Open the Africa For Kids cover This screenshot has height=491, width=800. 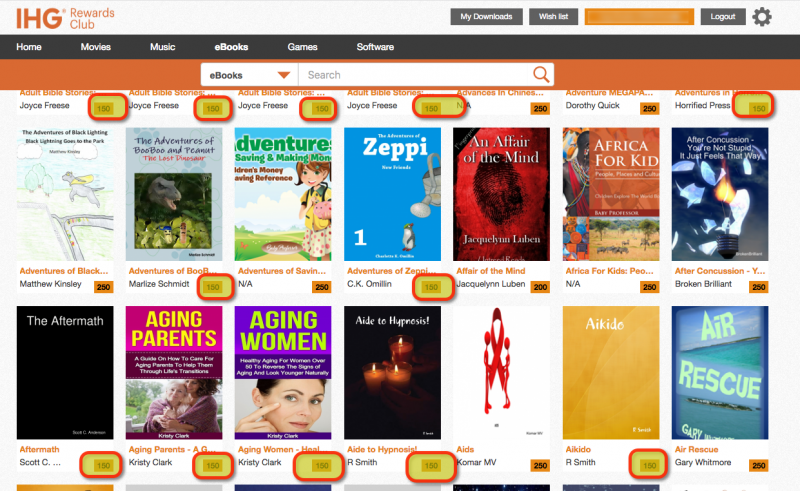tap(611, 194)
